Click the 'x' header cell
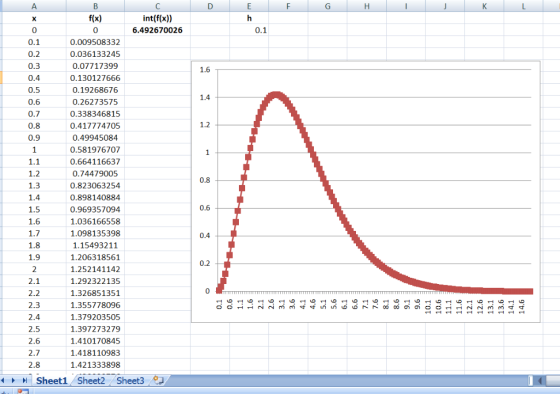 tap(34, 18)
